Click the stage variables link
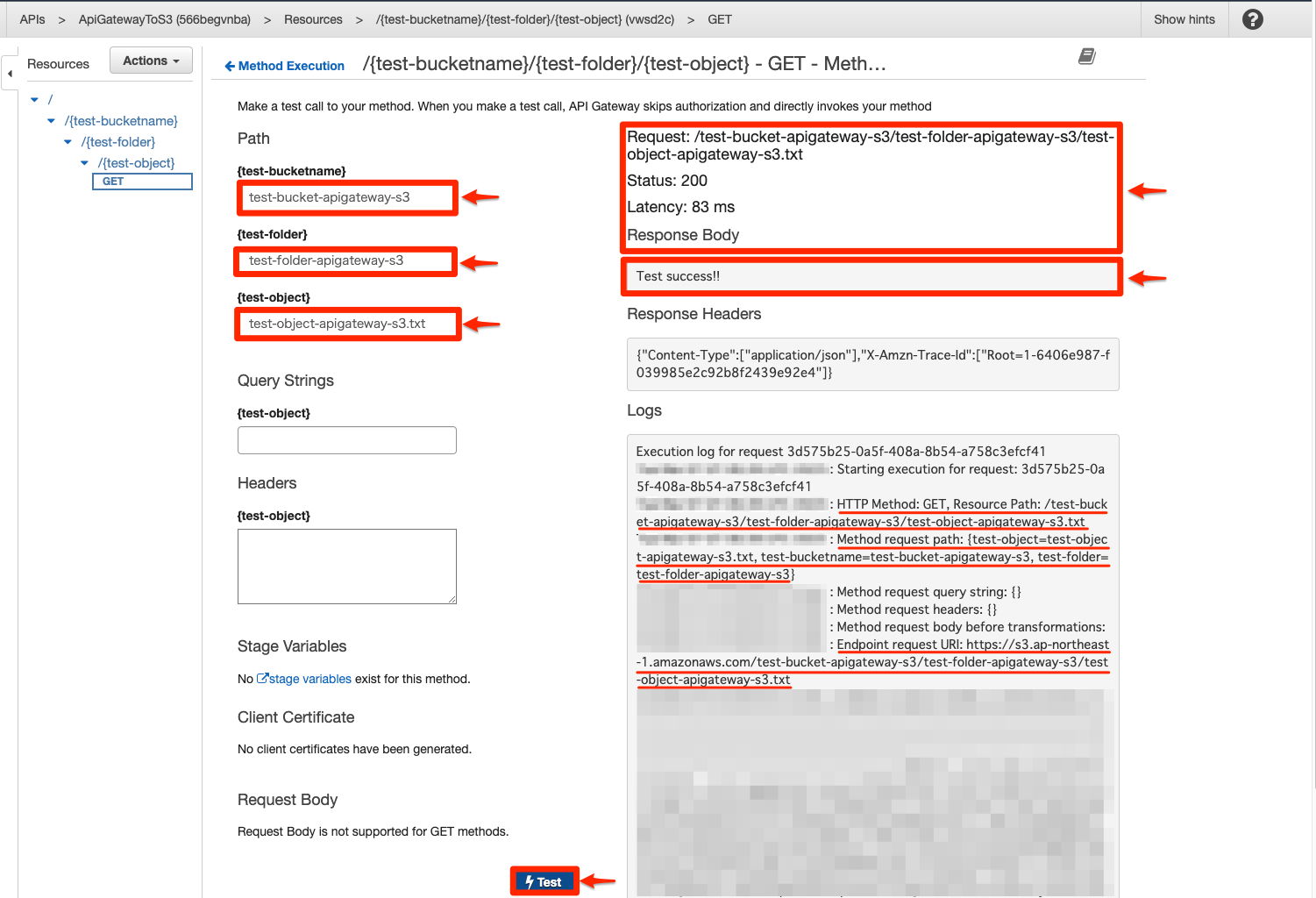The height and width of the screenshot is (898, 1316). tap(309, 678)
